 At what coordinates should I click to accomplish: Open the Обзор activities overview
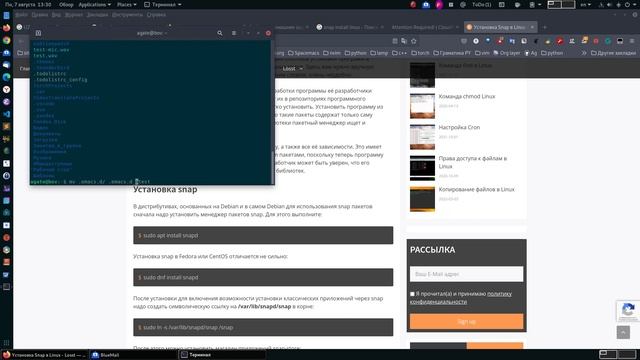[66, 4]
